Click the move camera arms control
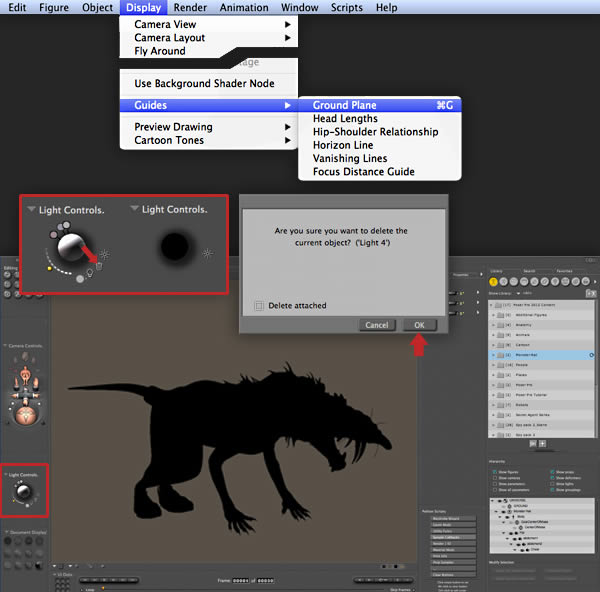Screen dimensions: 600x592 [x=25, y=395]
